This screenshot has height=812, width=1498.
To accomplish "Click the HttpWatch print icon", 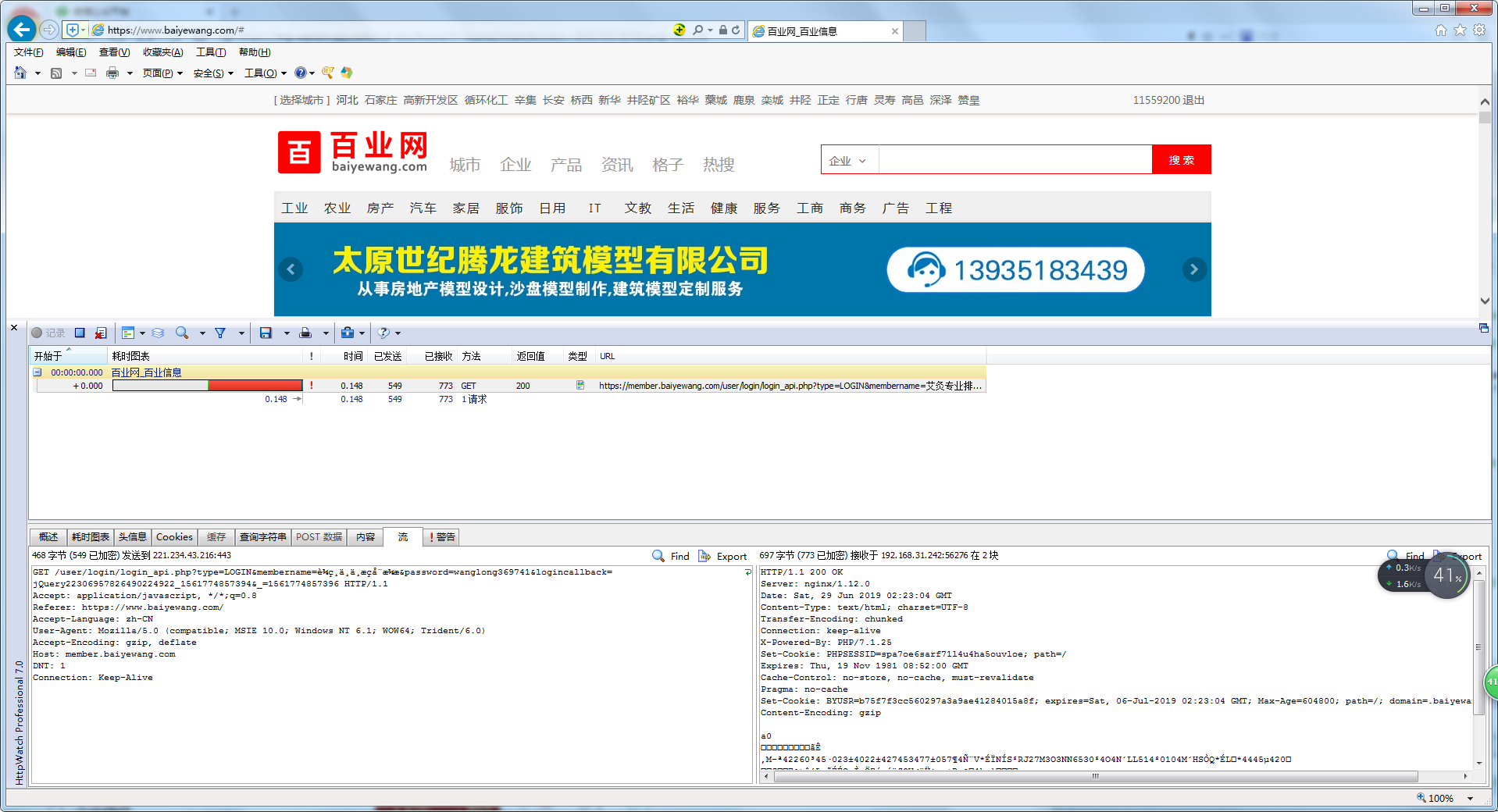I will [x=305, y=333].
